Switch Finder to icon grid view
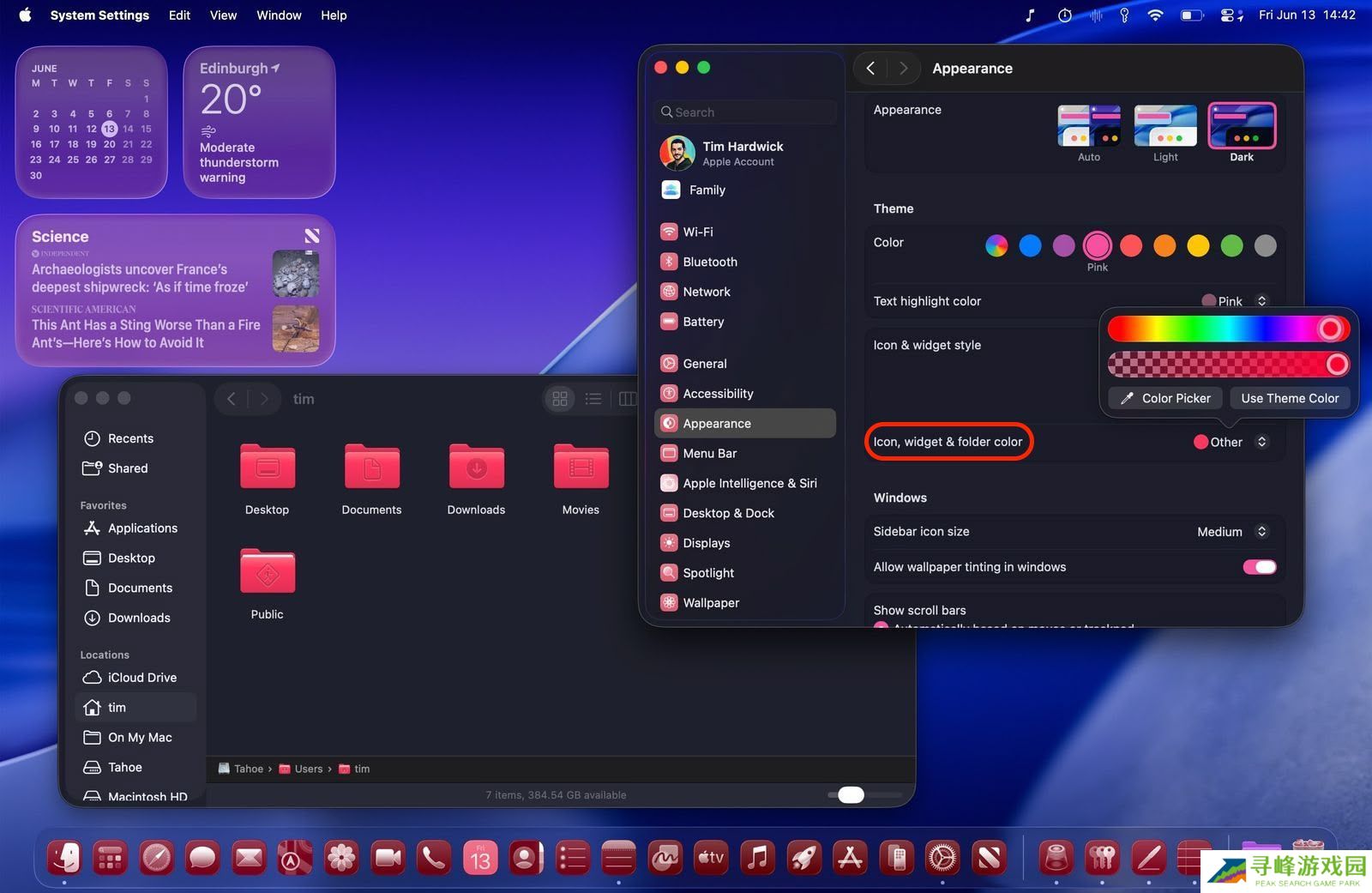1372x893 pixels. [x=560, y=399]
